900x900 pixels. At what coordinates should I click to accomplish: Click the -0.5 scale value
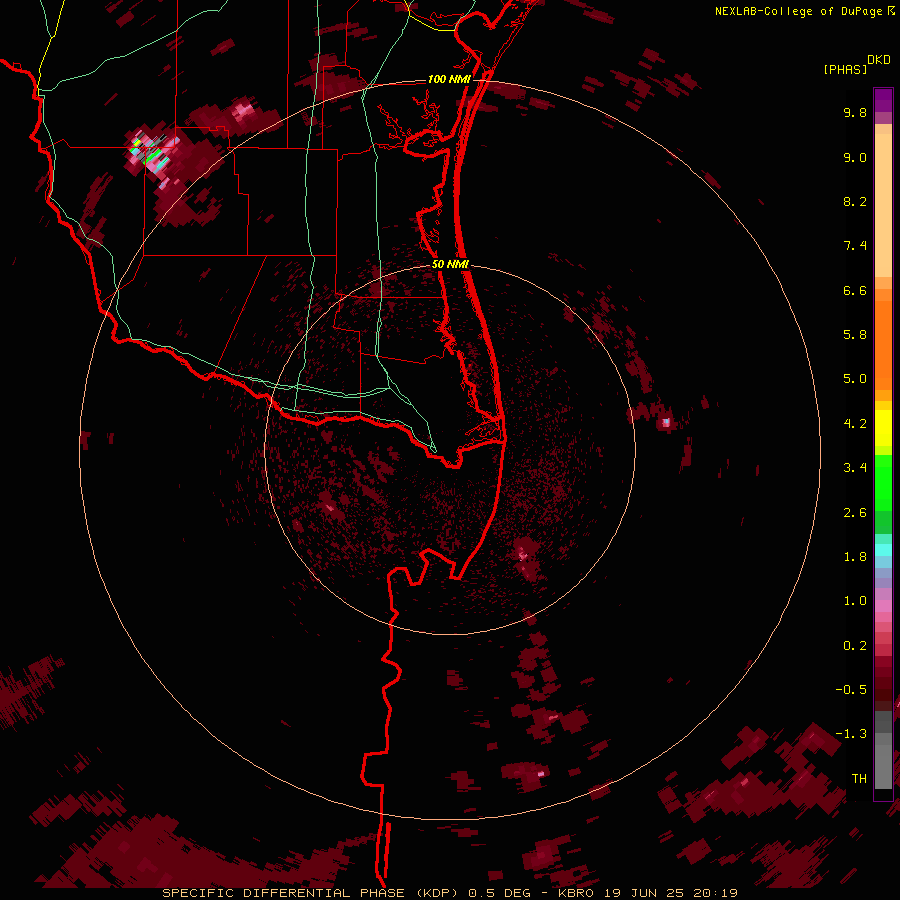851,690
